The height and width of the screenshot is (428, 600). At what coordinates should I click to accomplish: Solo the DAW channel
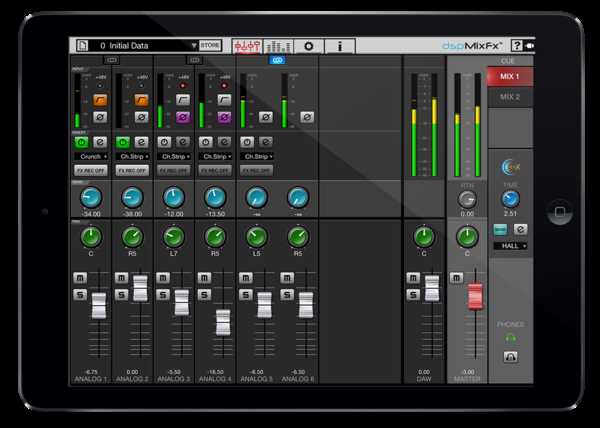413,295
